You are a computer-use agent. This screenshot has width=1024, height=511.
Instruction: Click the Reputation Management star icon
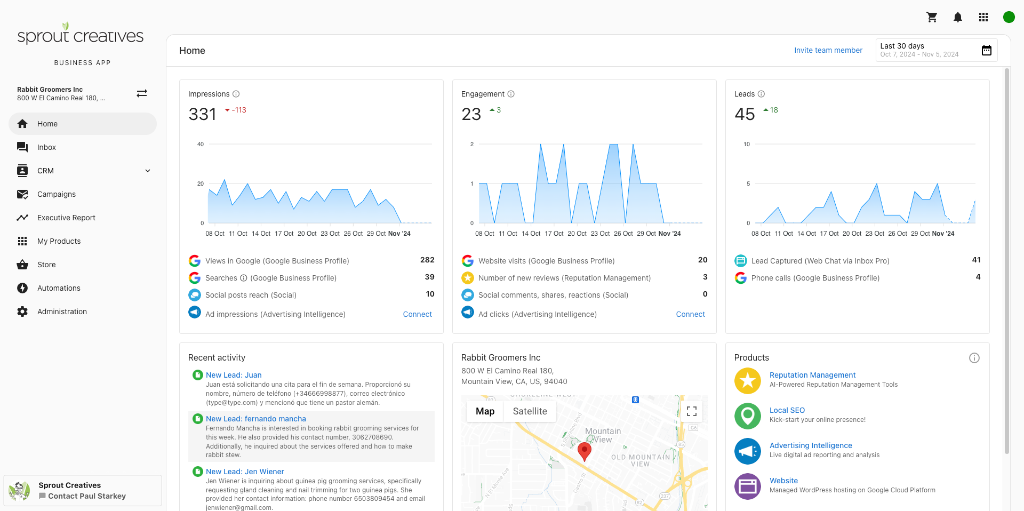748,380
